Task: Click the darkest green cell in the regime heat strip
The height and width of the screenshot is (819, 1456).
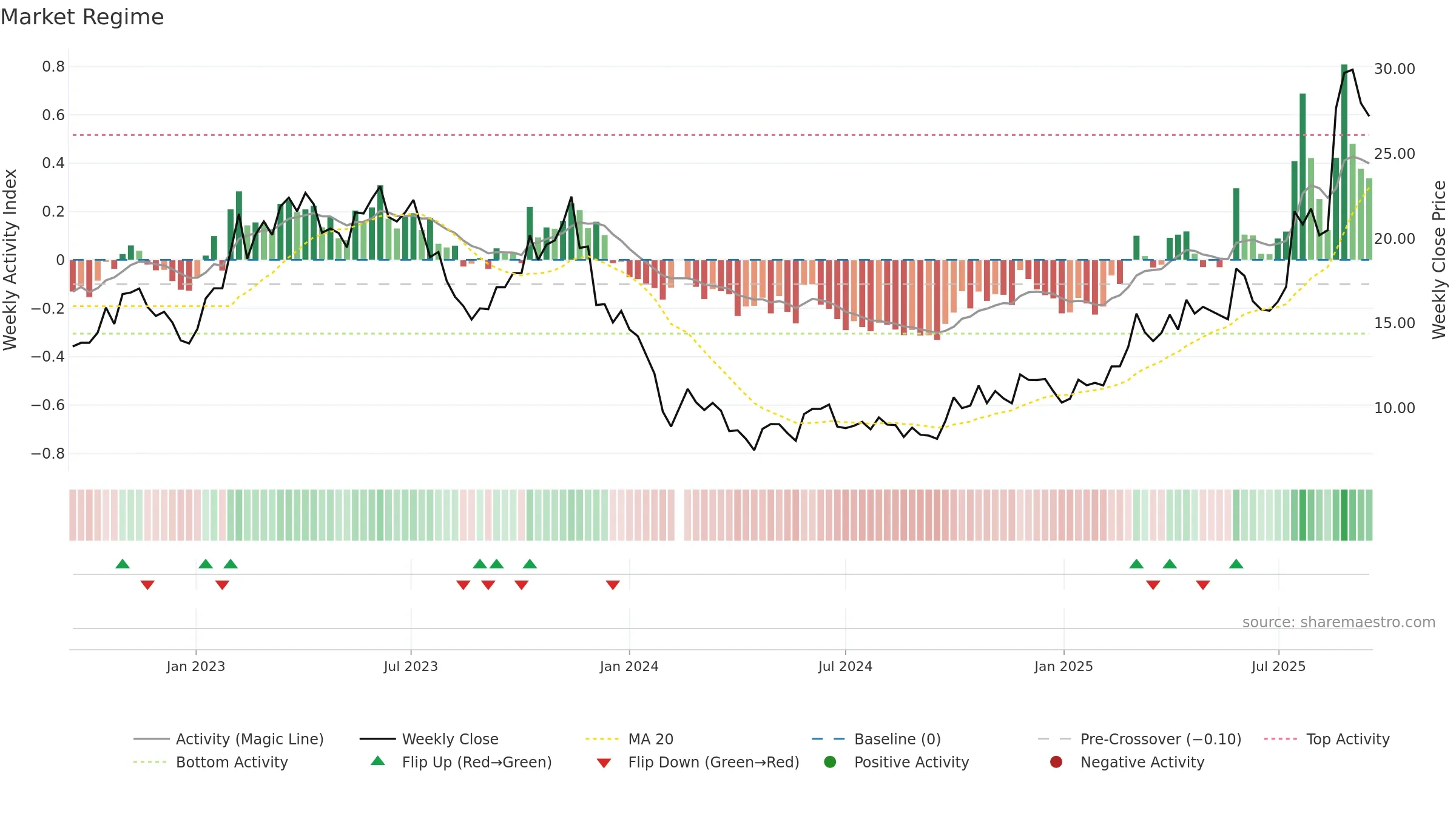Action: 1344,515
